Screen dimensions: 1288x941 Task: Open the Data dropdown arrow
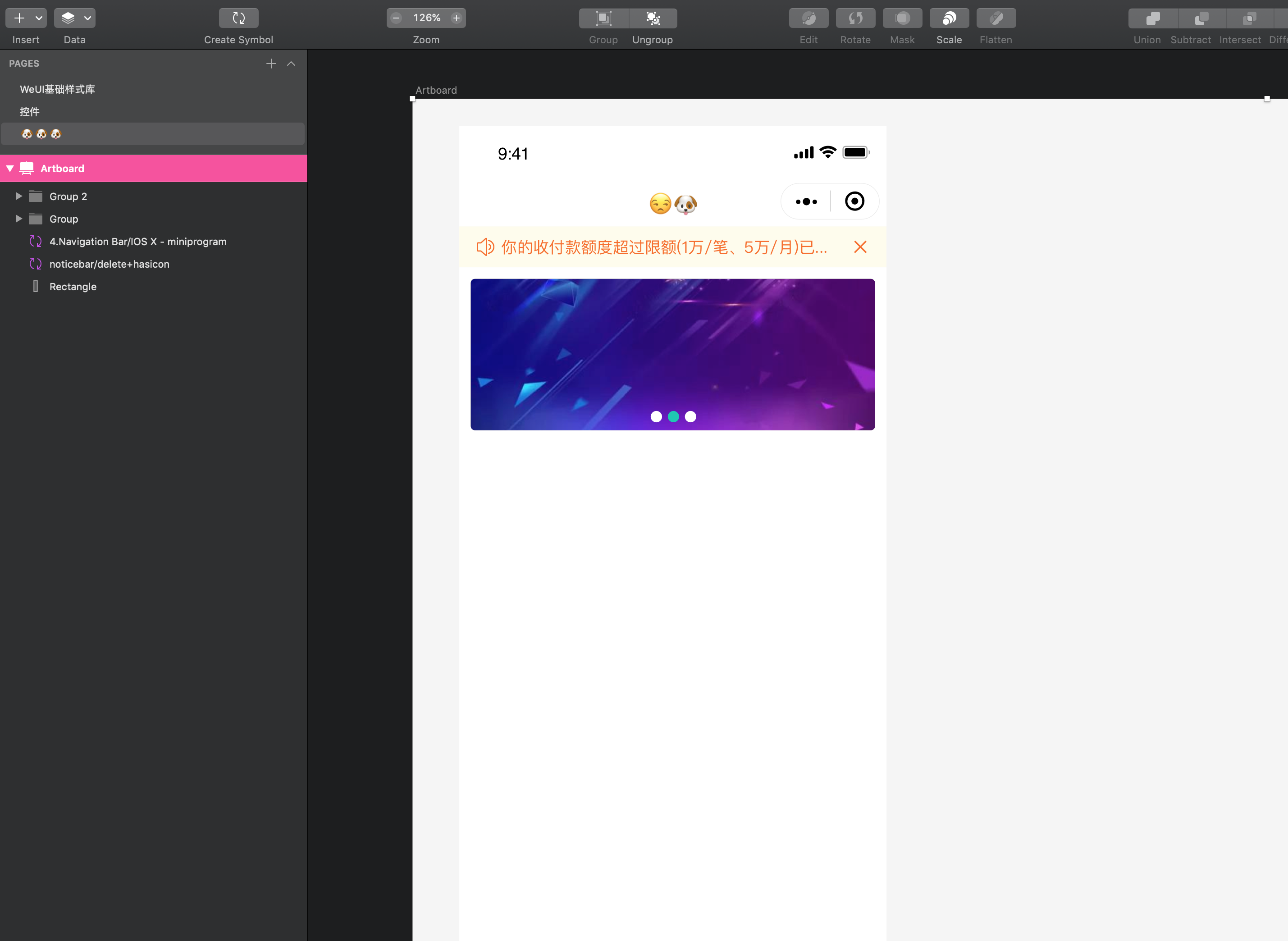coord(88,18)
